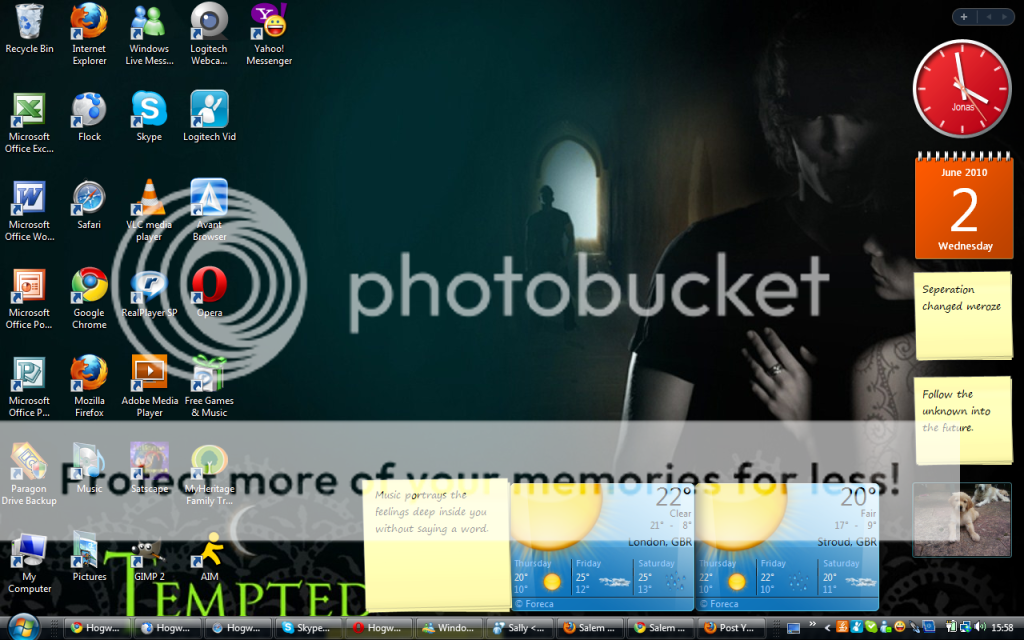Image resolution: width=1024 pixels, height=640 pixels.
Task: Switch to the Chrome 'Hogw...' taskbar window
Action: [98, 628]
